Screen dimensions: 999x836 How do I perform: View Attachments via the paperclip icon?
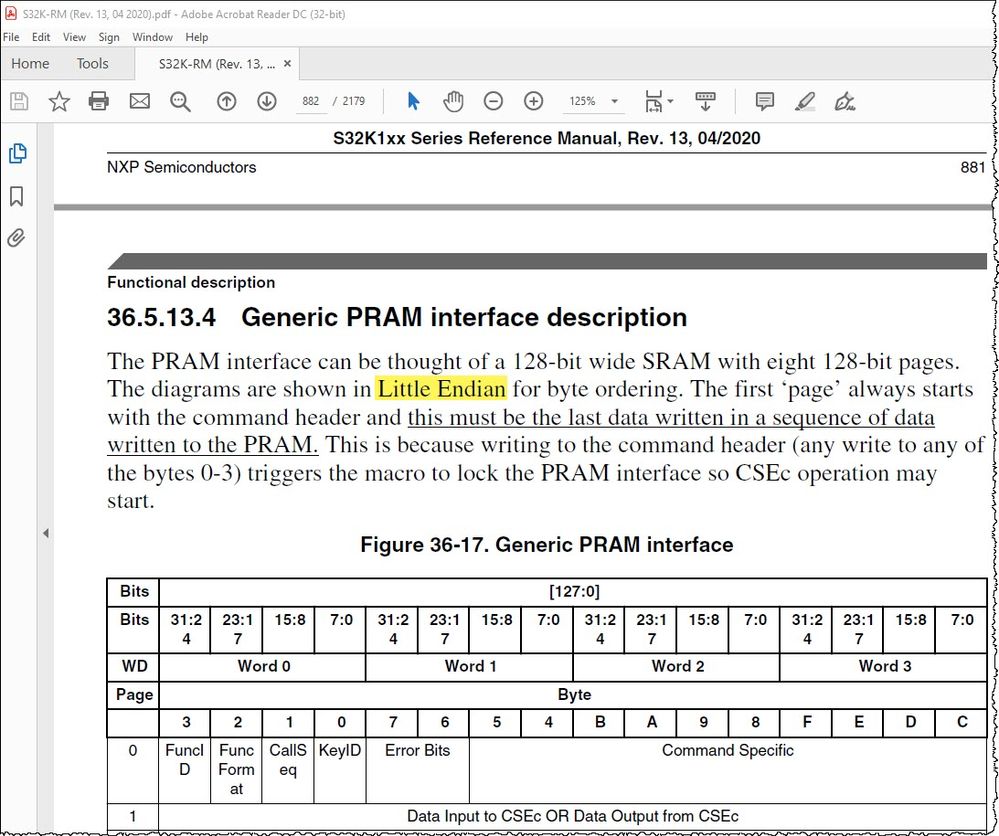coord(17,238)
